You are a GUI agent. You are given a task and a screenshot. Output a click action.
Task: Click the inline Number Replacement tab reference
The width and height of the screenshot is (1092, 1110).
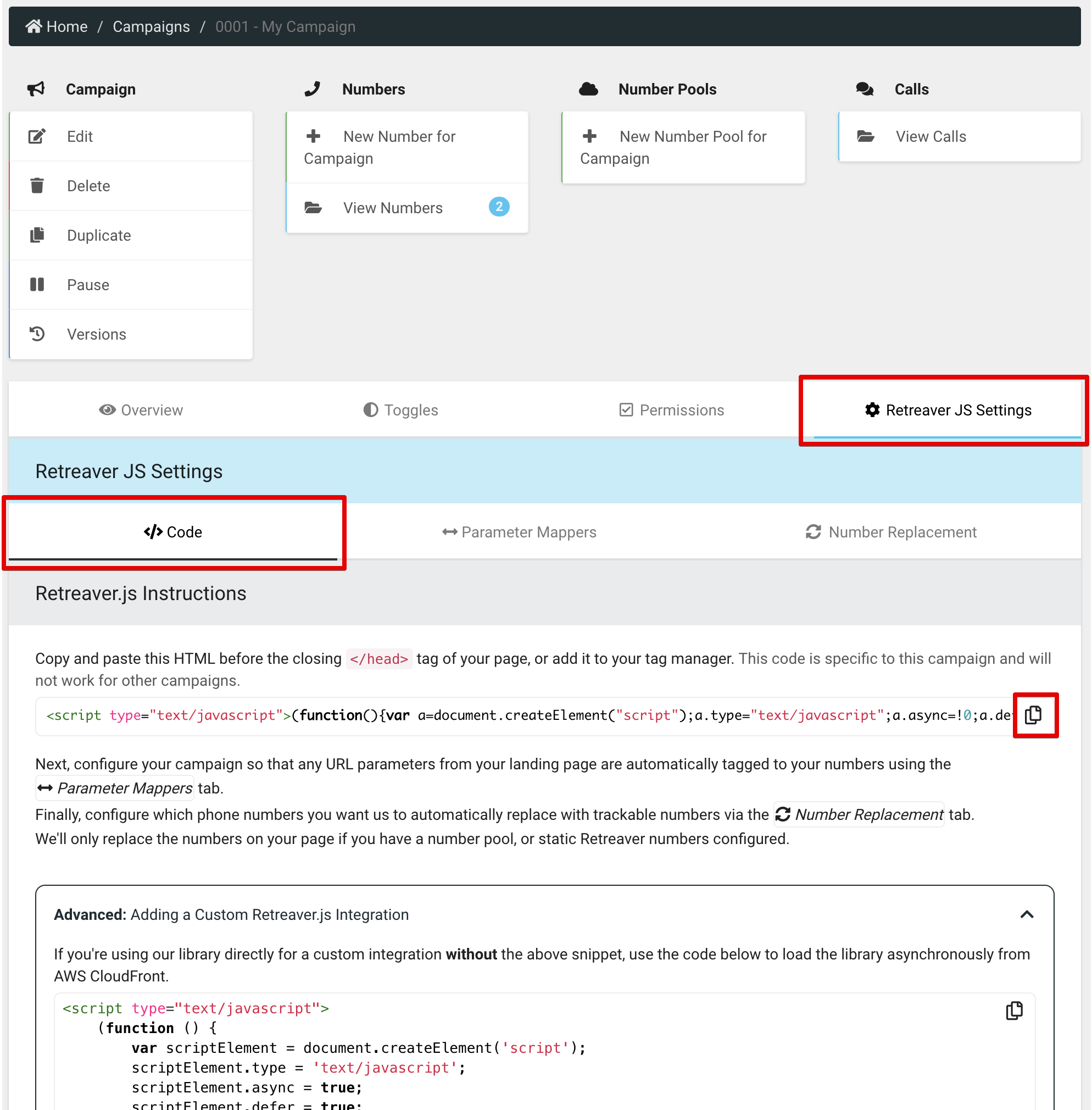tap(859, 814)
